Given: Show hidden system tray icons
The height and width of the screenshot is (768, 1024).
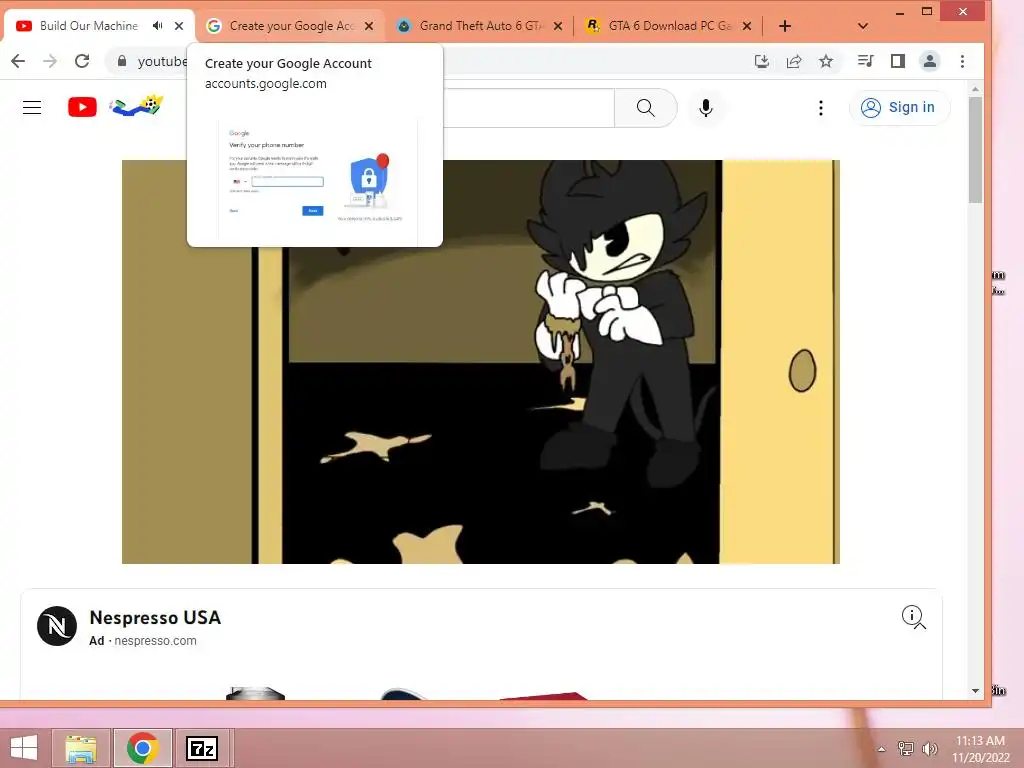Looking at the screenshot, I should [x=881, y=748].
